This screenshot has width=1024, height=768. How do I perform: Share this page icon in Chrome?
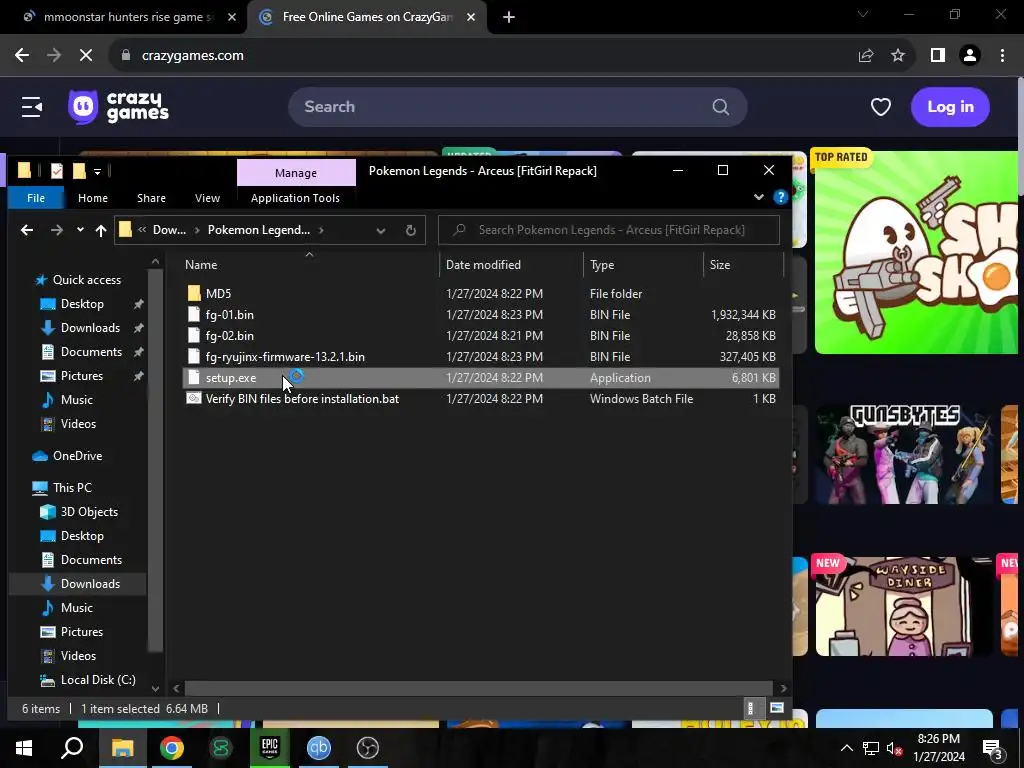866,56
